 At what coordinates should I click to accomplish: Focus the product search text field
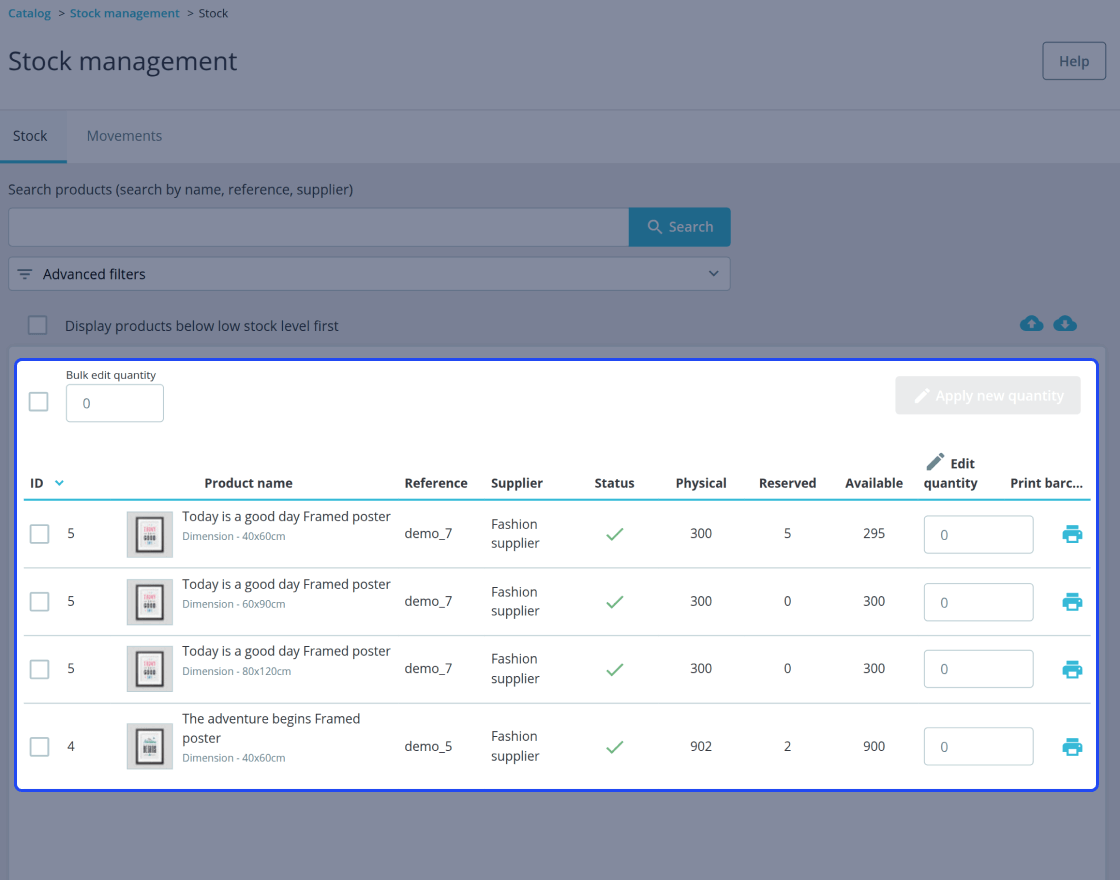coord(319,227)
